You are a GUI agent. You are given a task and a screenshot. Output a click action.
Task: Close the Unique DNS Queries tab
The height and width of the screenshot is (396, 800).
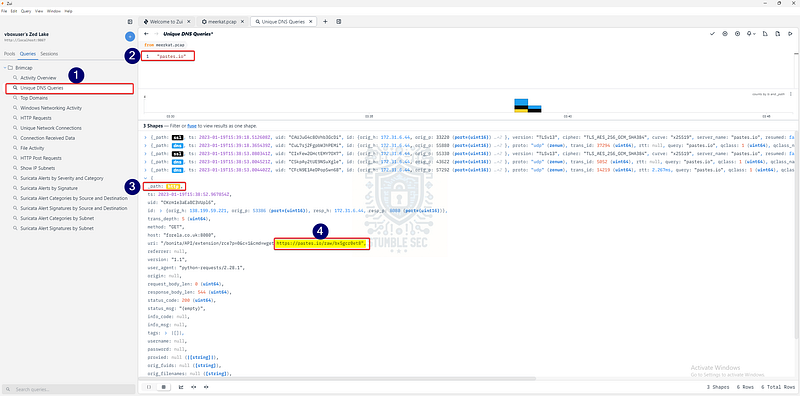(311, 22)
